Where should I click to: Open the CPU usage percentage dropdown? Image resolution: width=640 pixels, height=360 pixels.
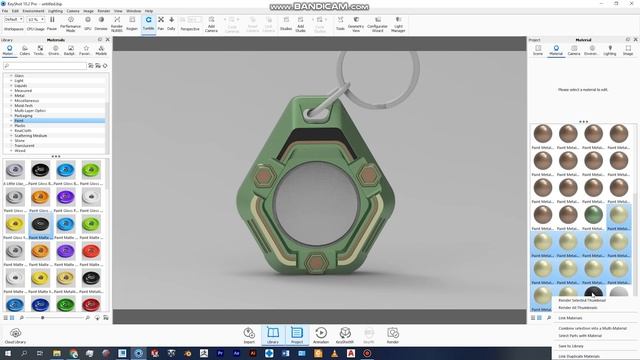(x=36, y=19)
